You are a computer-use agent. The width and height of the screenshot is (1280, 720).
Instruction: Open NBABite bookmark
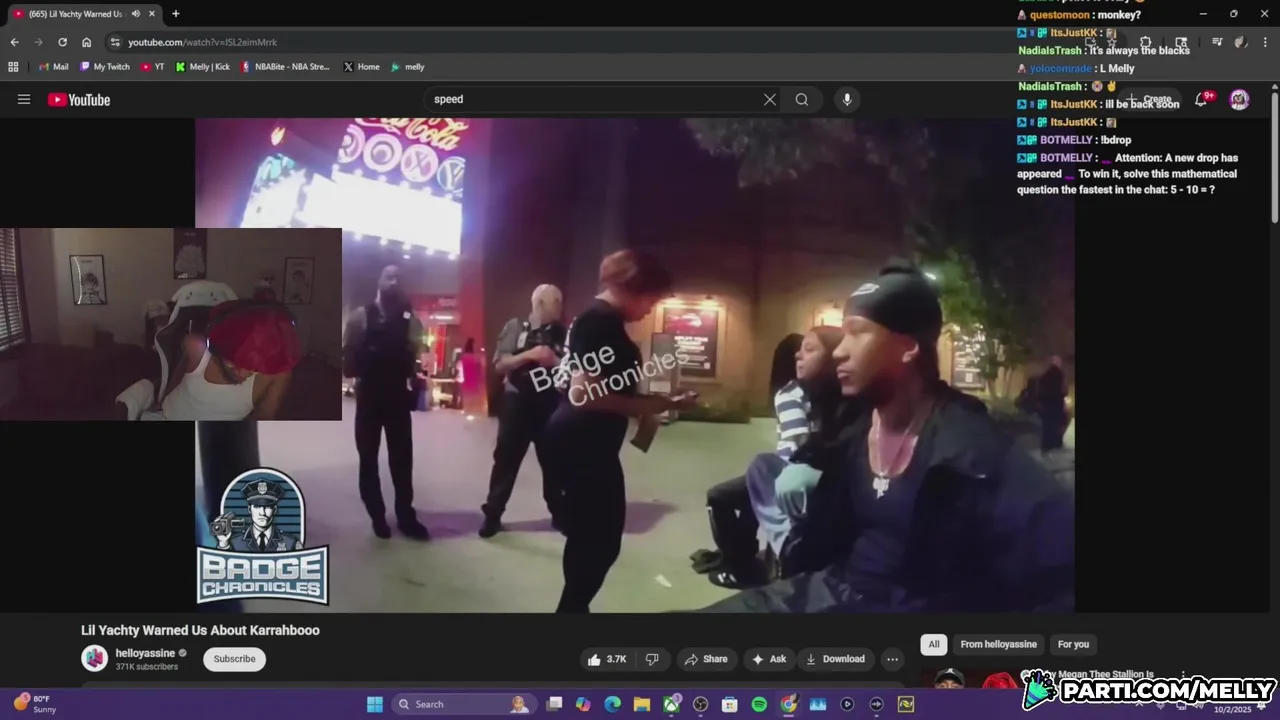[285, 67]
